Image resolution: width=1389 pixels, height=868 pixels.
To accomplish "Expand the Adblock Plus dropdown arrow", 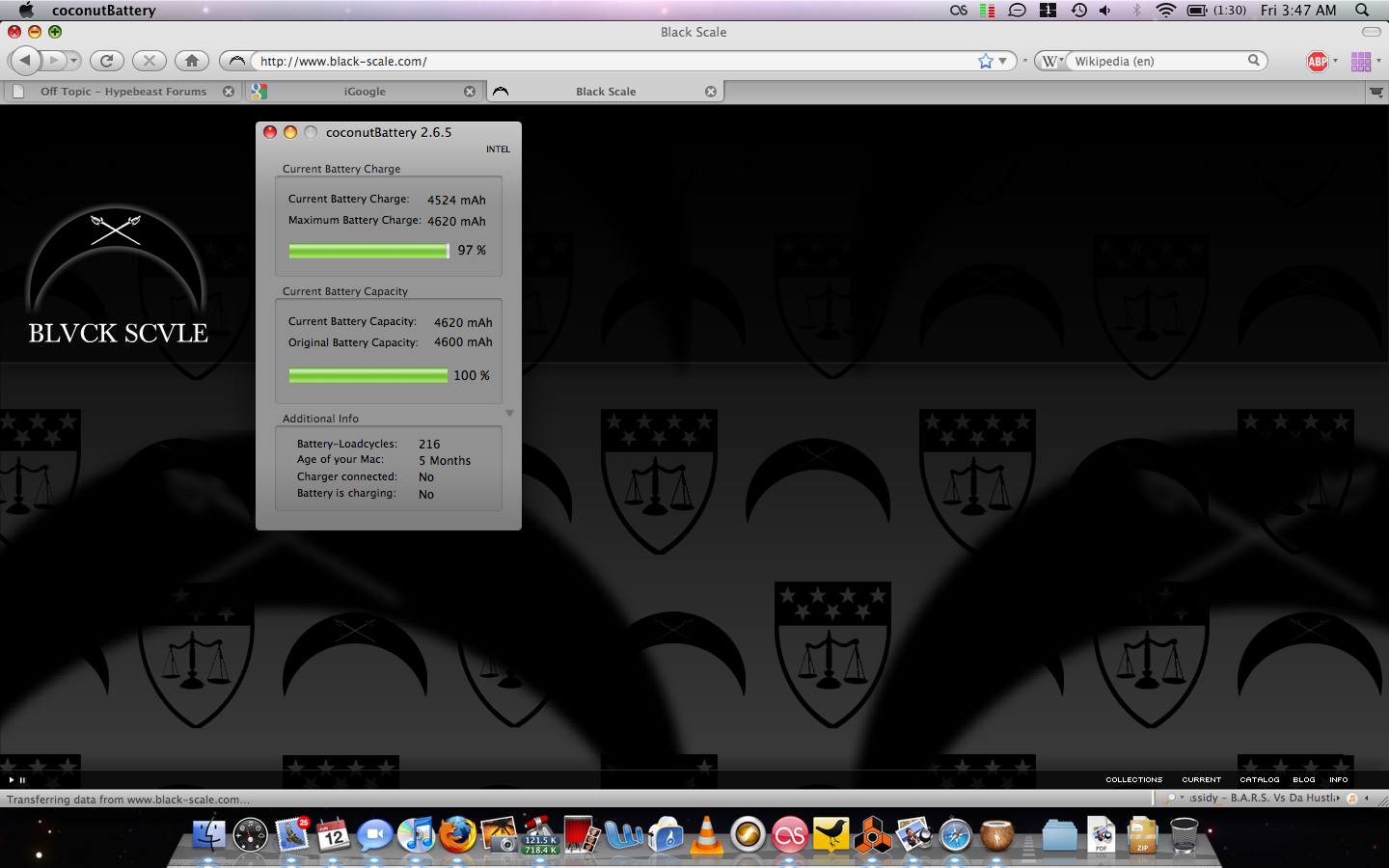I will pos(1335,61).
